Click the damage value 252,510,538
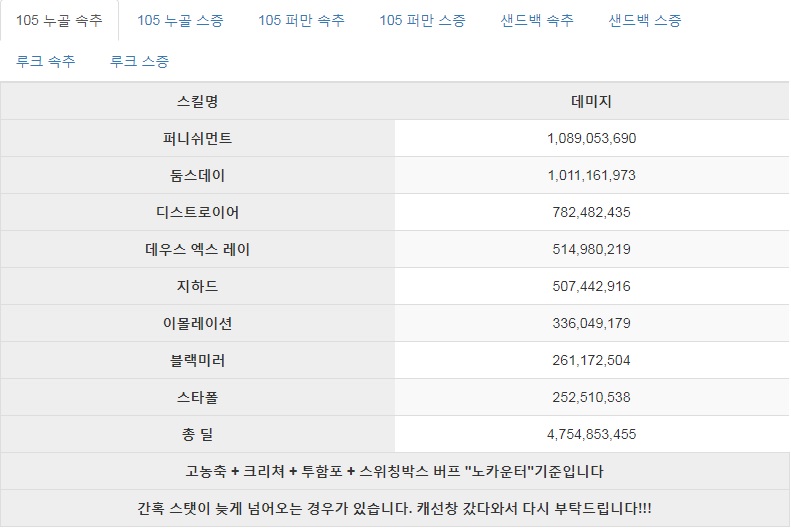 (592, 397)
